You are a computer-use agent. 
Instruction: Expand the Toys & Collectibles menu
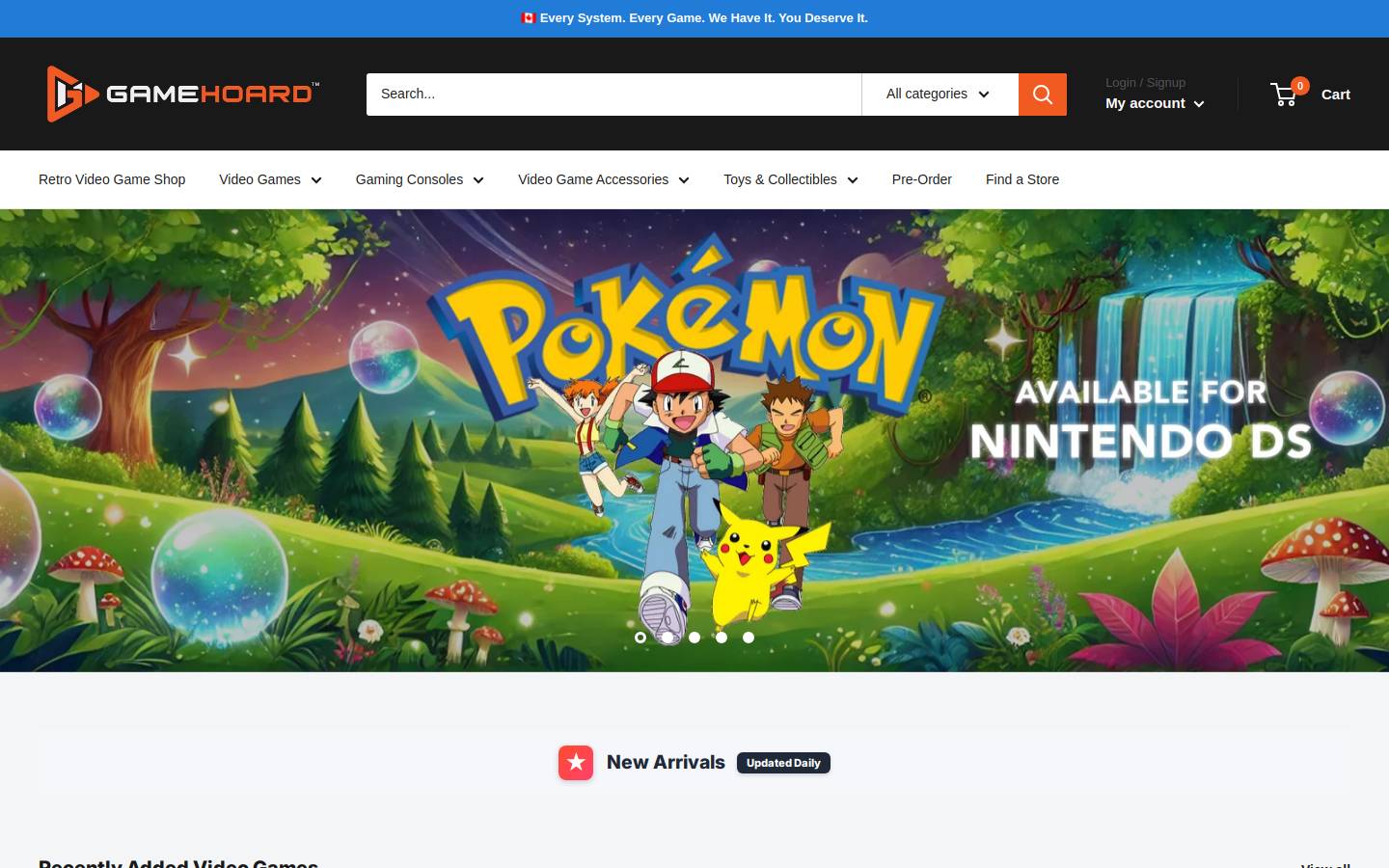point(791,179)
